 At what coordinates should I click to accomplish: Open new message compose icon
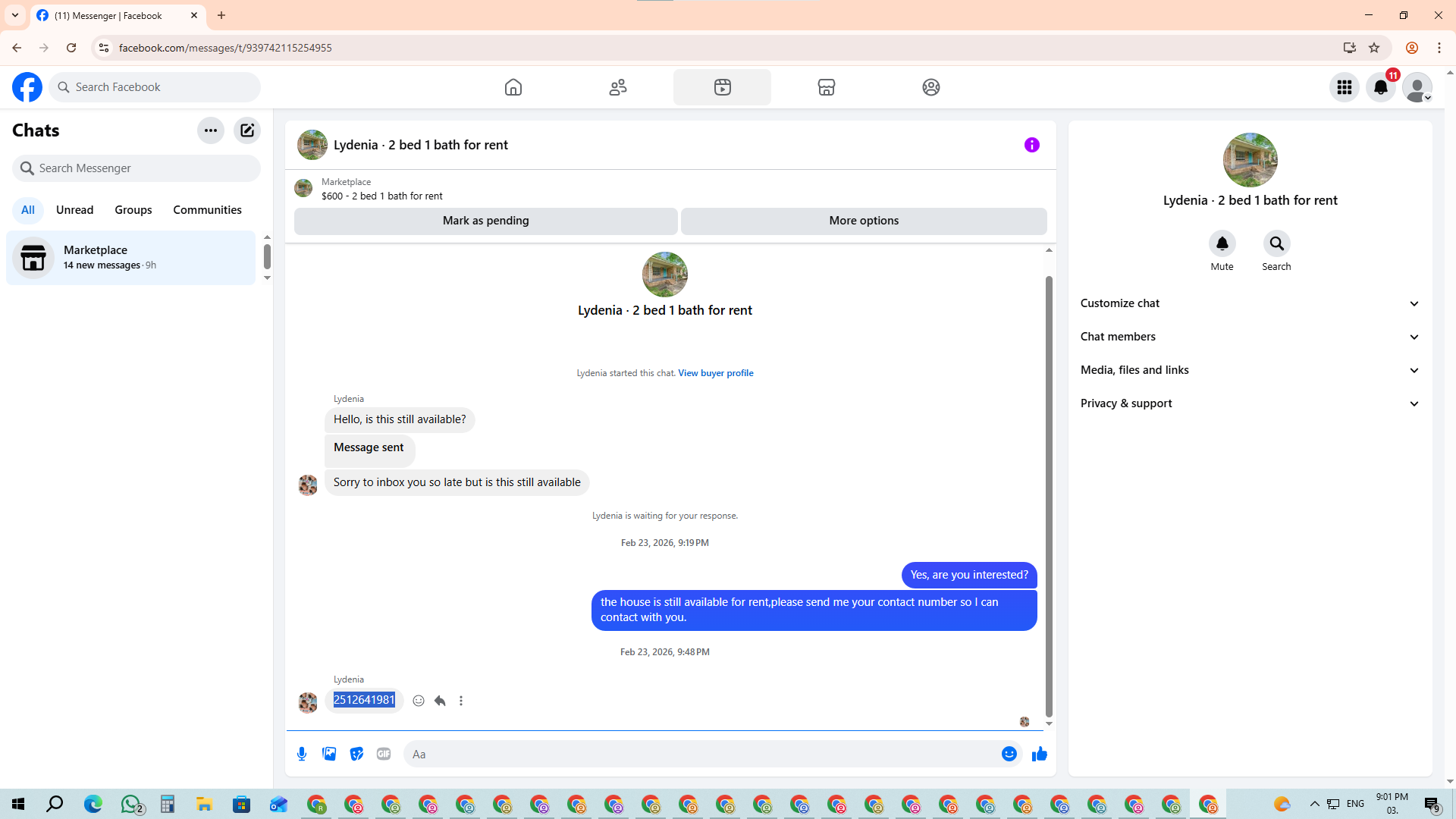(247, 130)
